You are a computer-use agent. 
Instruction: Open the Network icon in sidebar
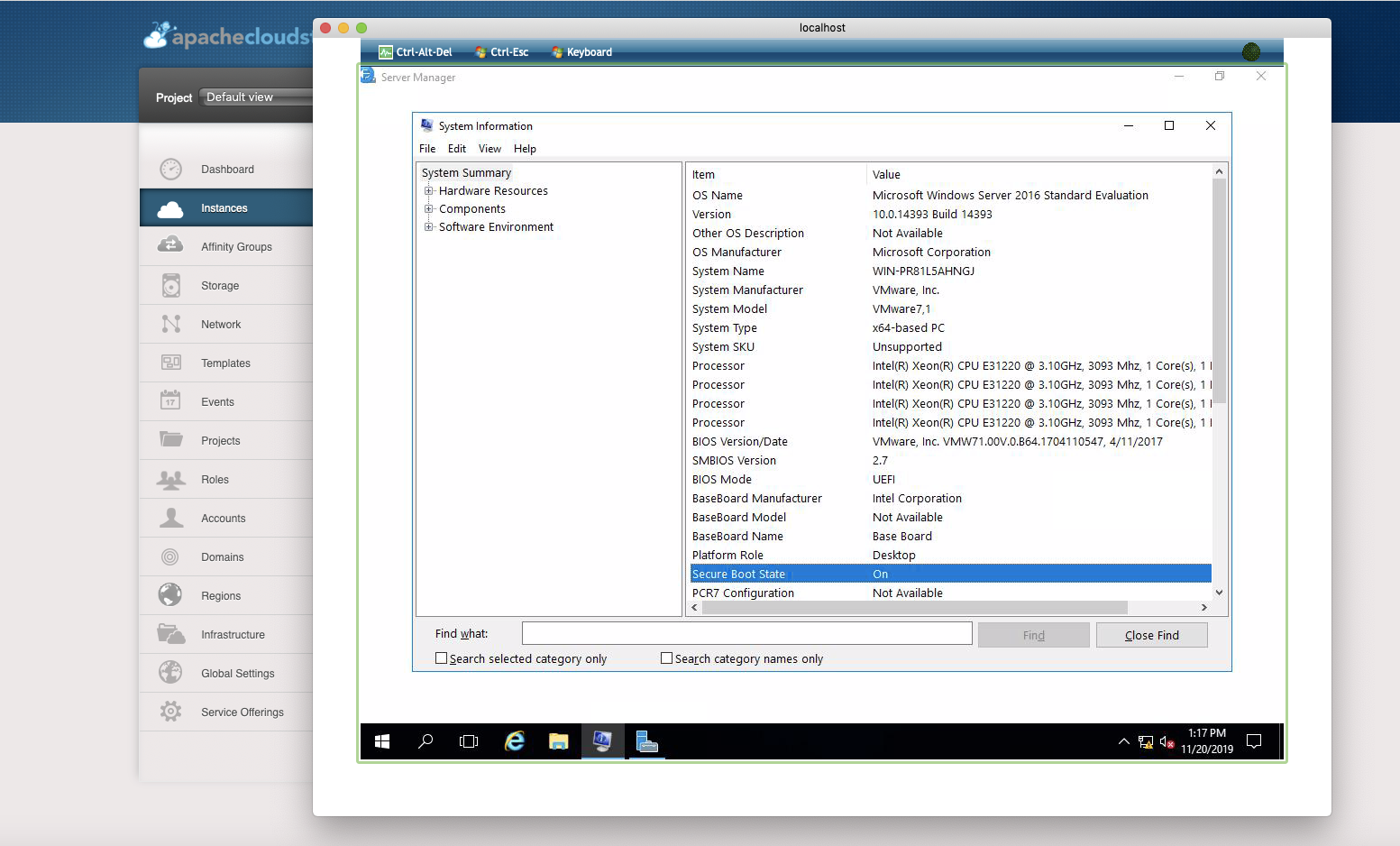point(170,324)
